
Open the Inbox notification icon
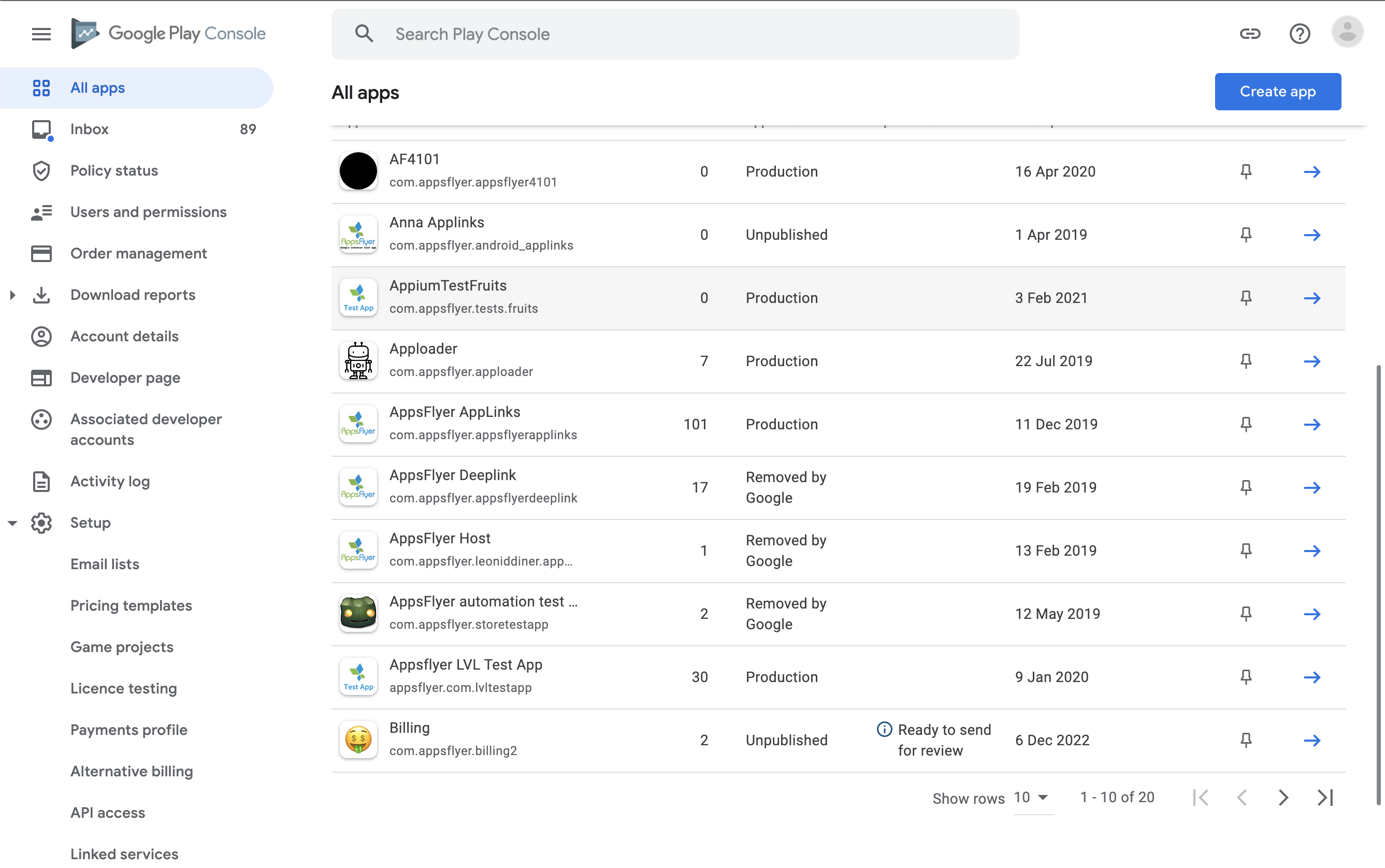(x=40, y=129)
